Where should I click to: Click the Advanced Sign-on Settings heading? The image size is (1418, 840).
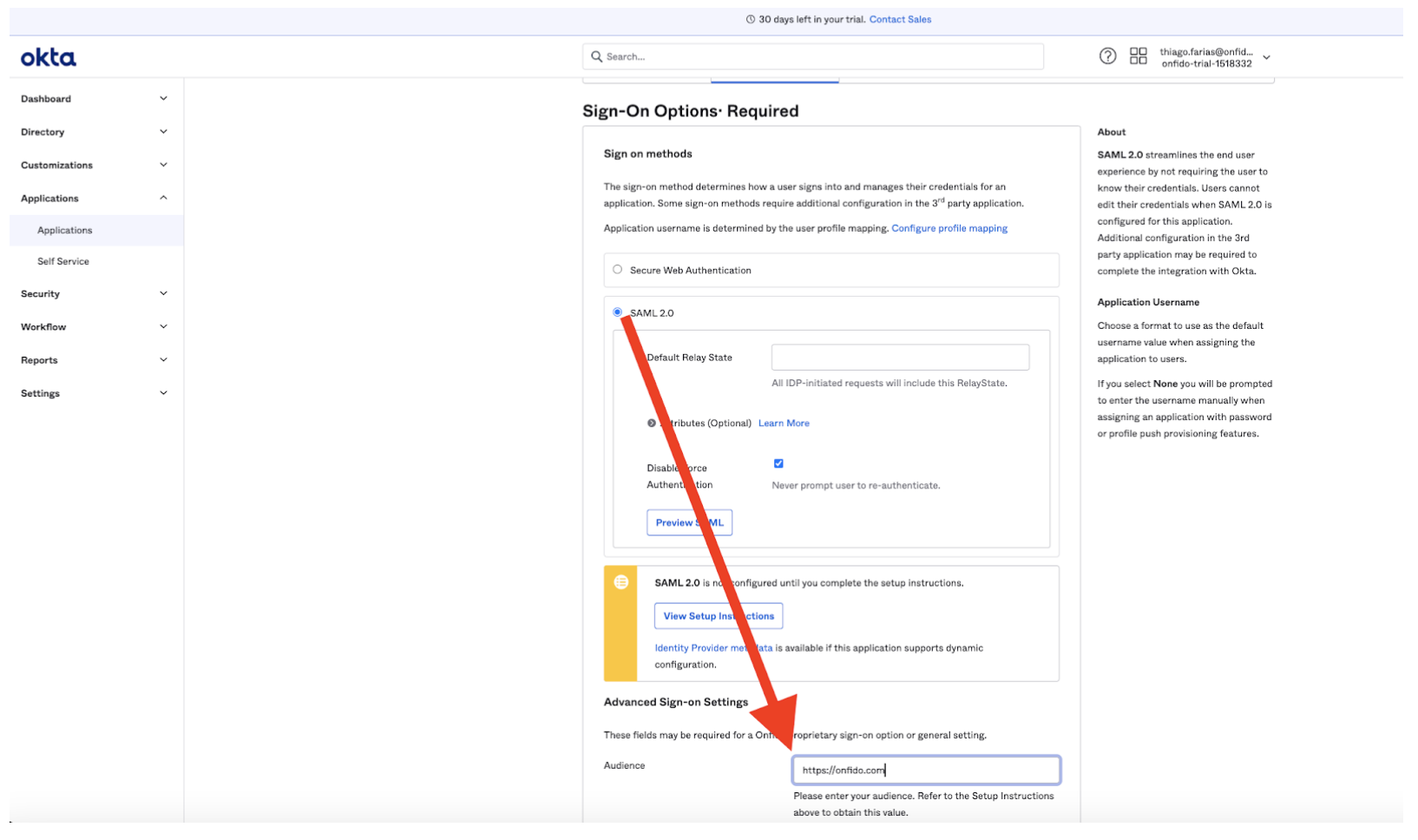point(675,702)
